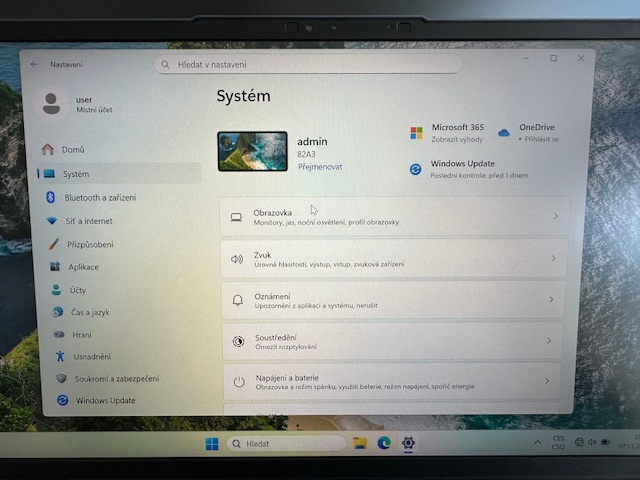
Task: Click the Zvuk speaker icon
Action: pos(237,259)
